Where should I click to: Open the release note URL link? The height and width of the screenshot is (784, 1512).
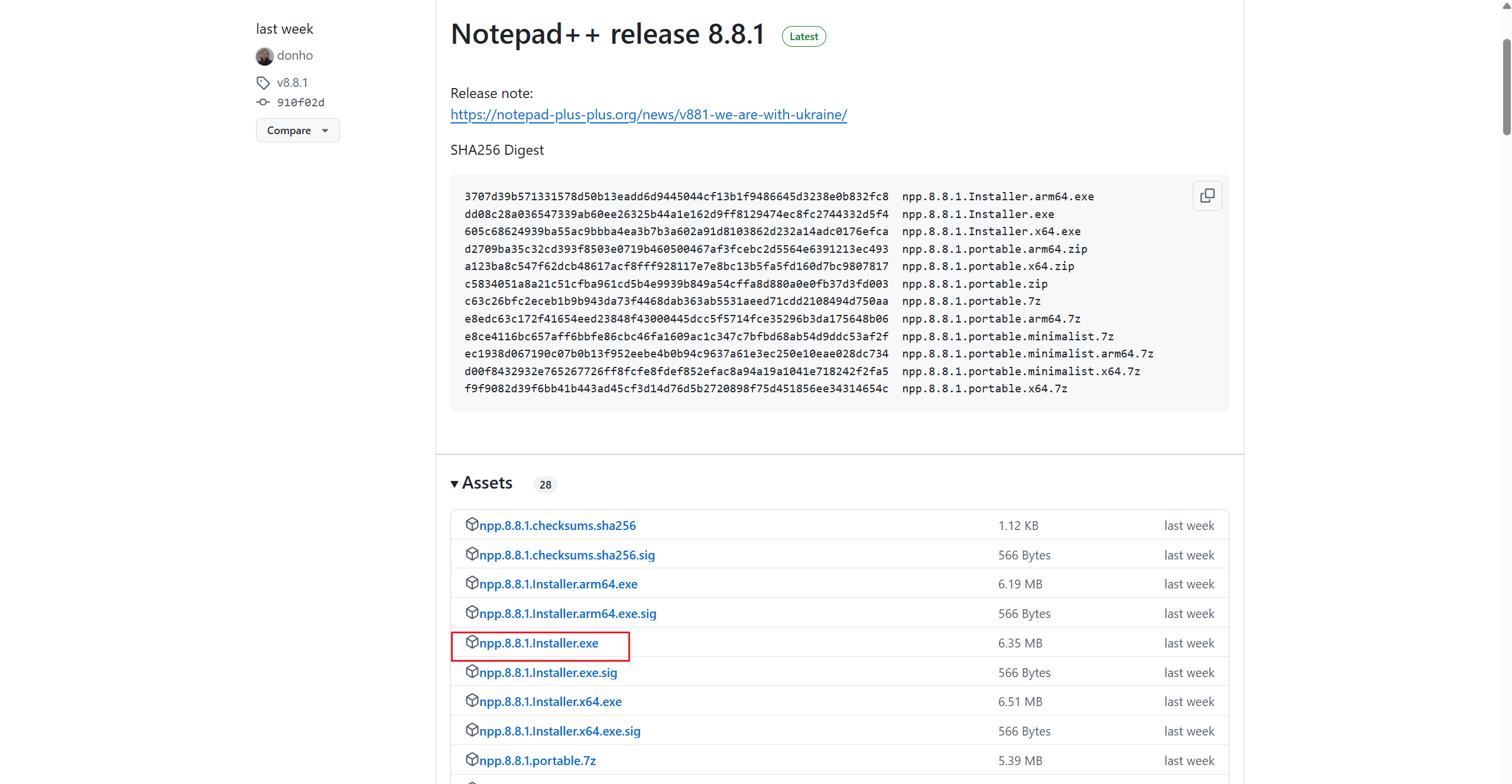pyautogui.click(x=648, y=115)
